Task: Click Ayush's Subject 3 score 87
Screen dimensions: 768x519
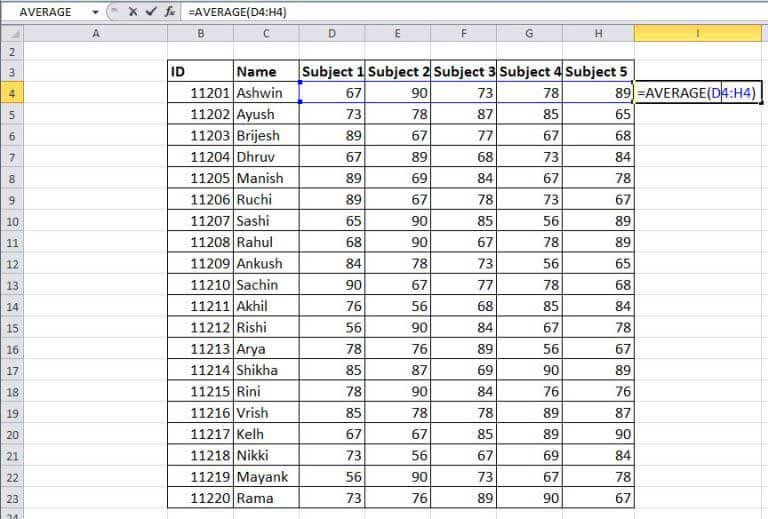Action: (x=463, y=114)
